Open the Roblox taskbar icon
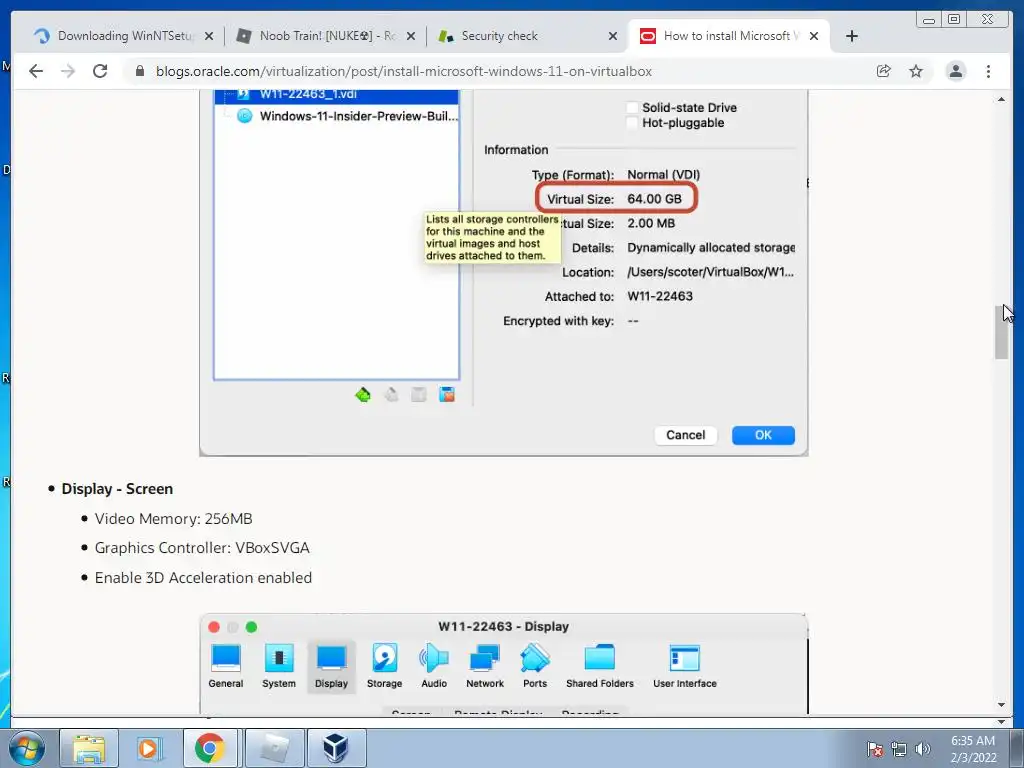The width and height of the screenshot is (1024, 768). (274, 748)
